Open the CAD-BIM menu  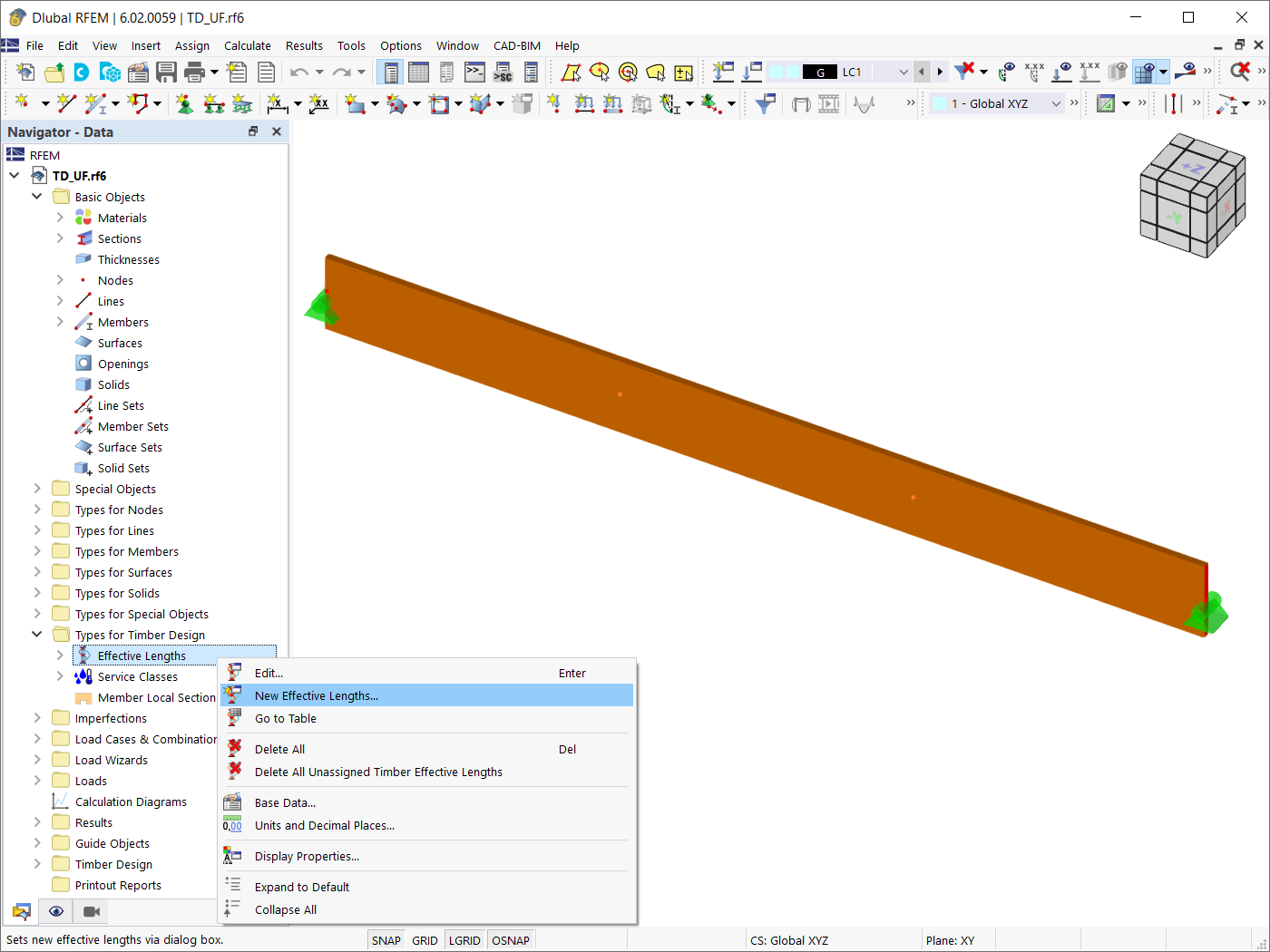[x=517, y=45]
